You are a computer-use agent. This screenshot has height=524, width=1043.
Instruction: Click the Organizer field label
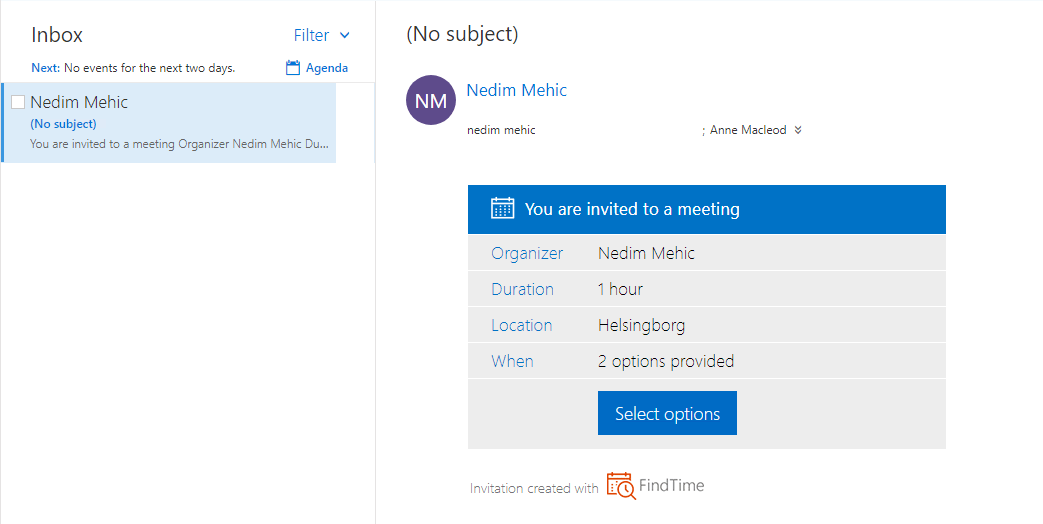[527, 253]
